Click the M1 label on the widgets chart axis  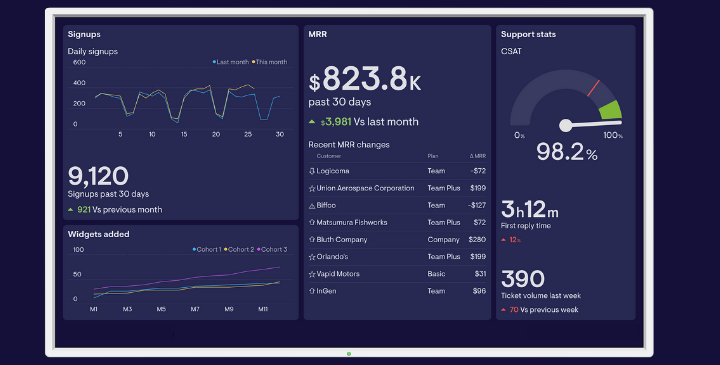(94, 309)
